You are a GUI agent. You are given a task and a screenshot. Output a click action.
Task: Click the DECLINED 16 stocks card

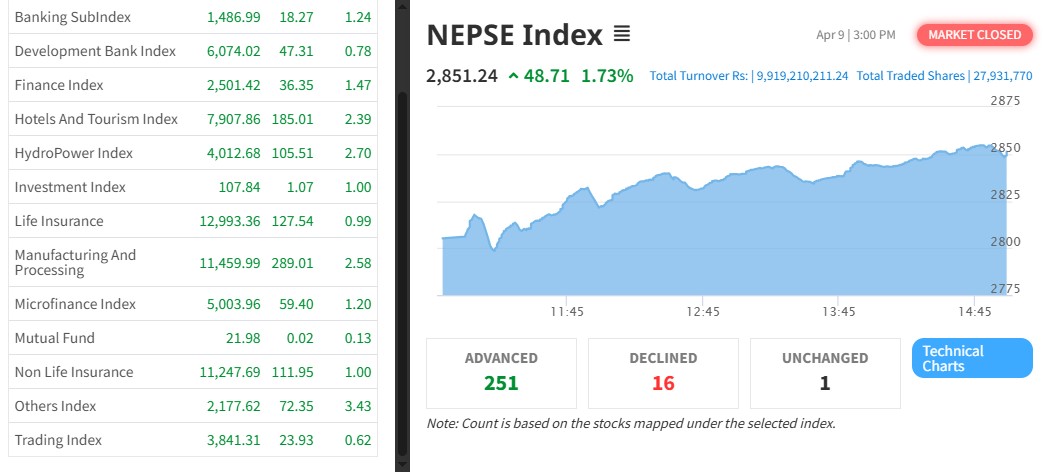663,372
